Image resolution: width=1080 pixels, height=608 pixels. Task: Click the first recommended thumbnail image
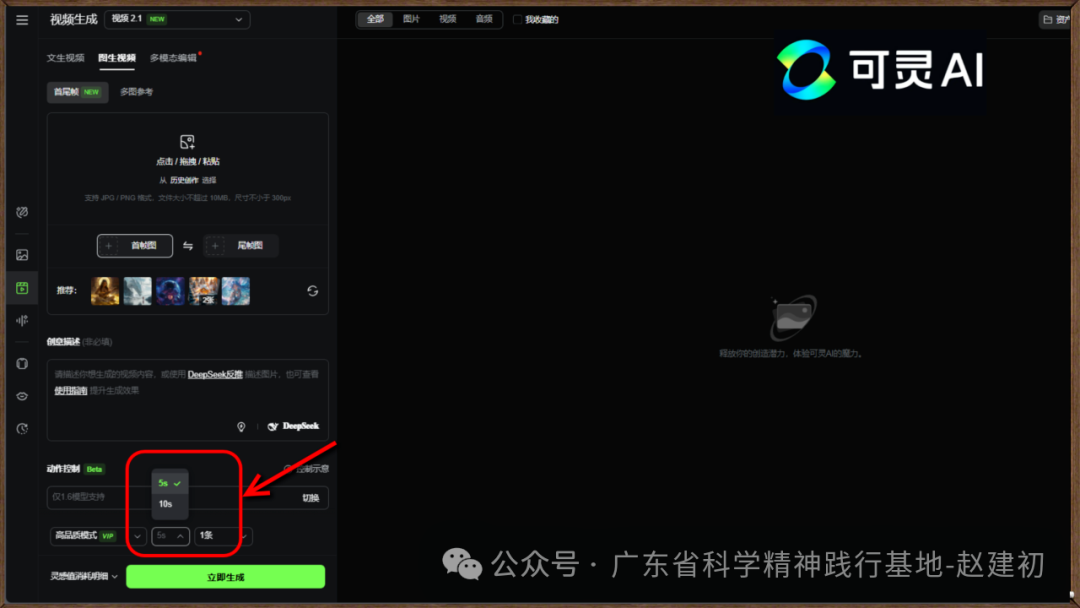tap(105, 291)
